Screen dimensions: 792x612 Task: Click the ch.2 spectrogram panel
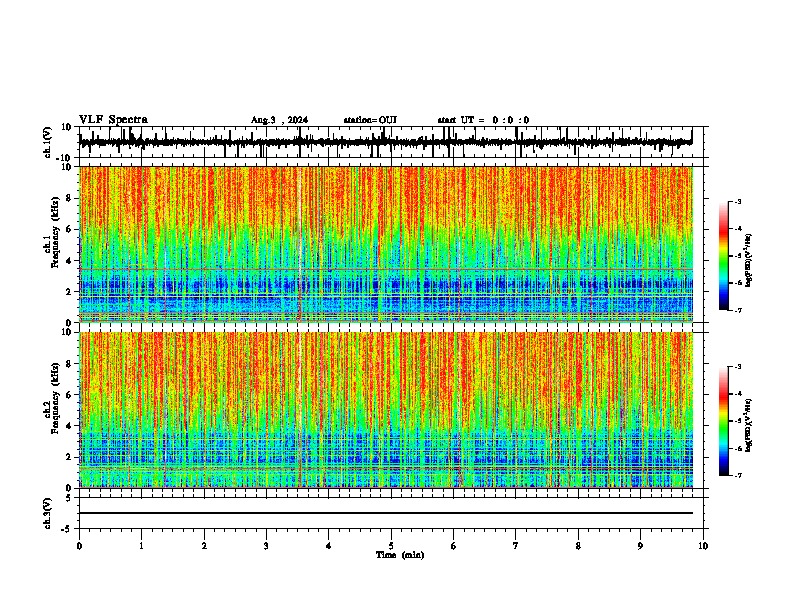pos(386,410)
